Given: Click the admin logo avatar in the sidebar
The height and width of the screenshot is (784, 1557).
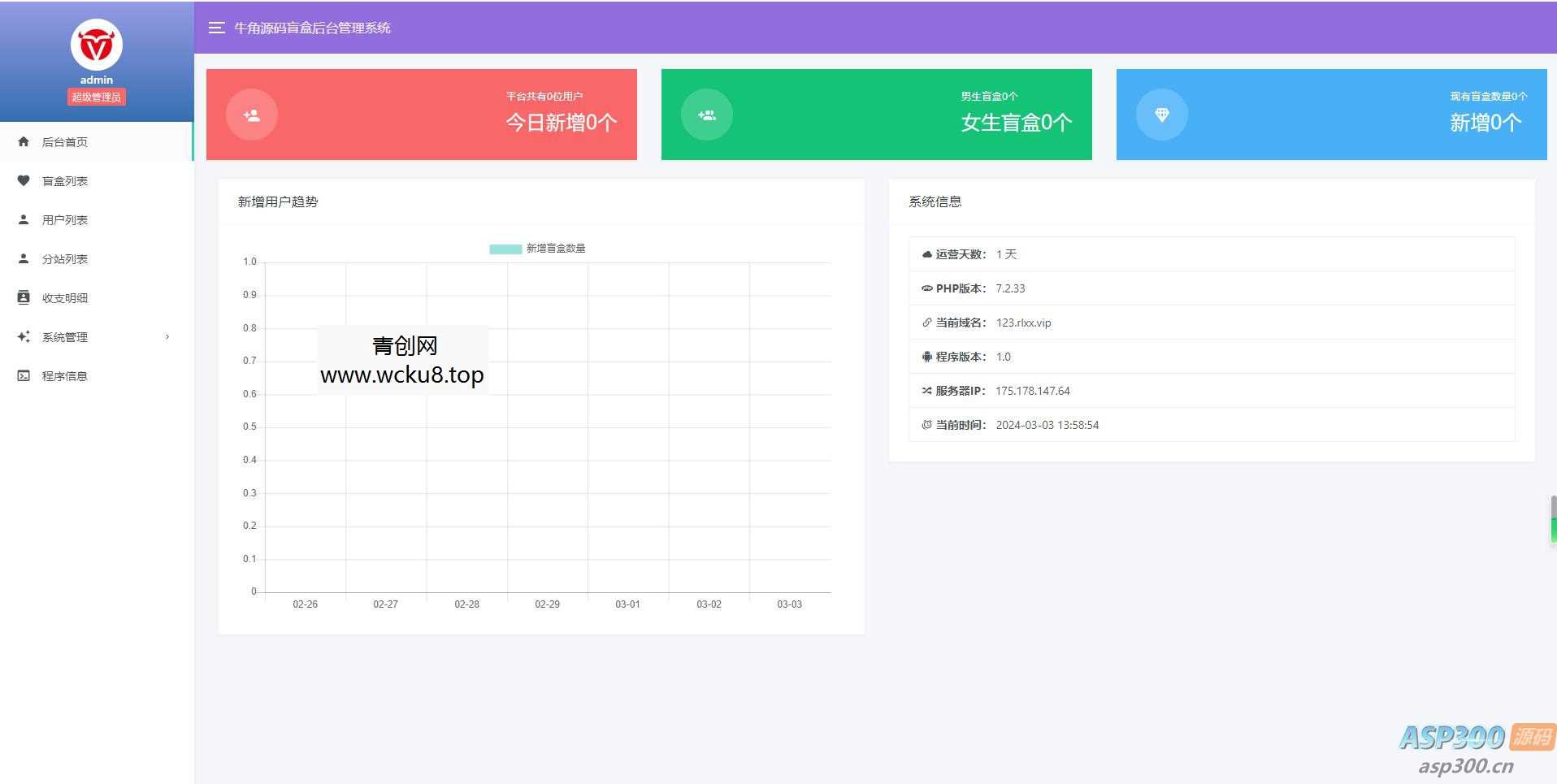Looking at the screenshot, I should coord(96,45).
